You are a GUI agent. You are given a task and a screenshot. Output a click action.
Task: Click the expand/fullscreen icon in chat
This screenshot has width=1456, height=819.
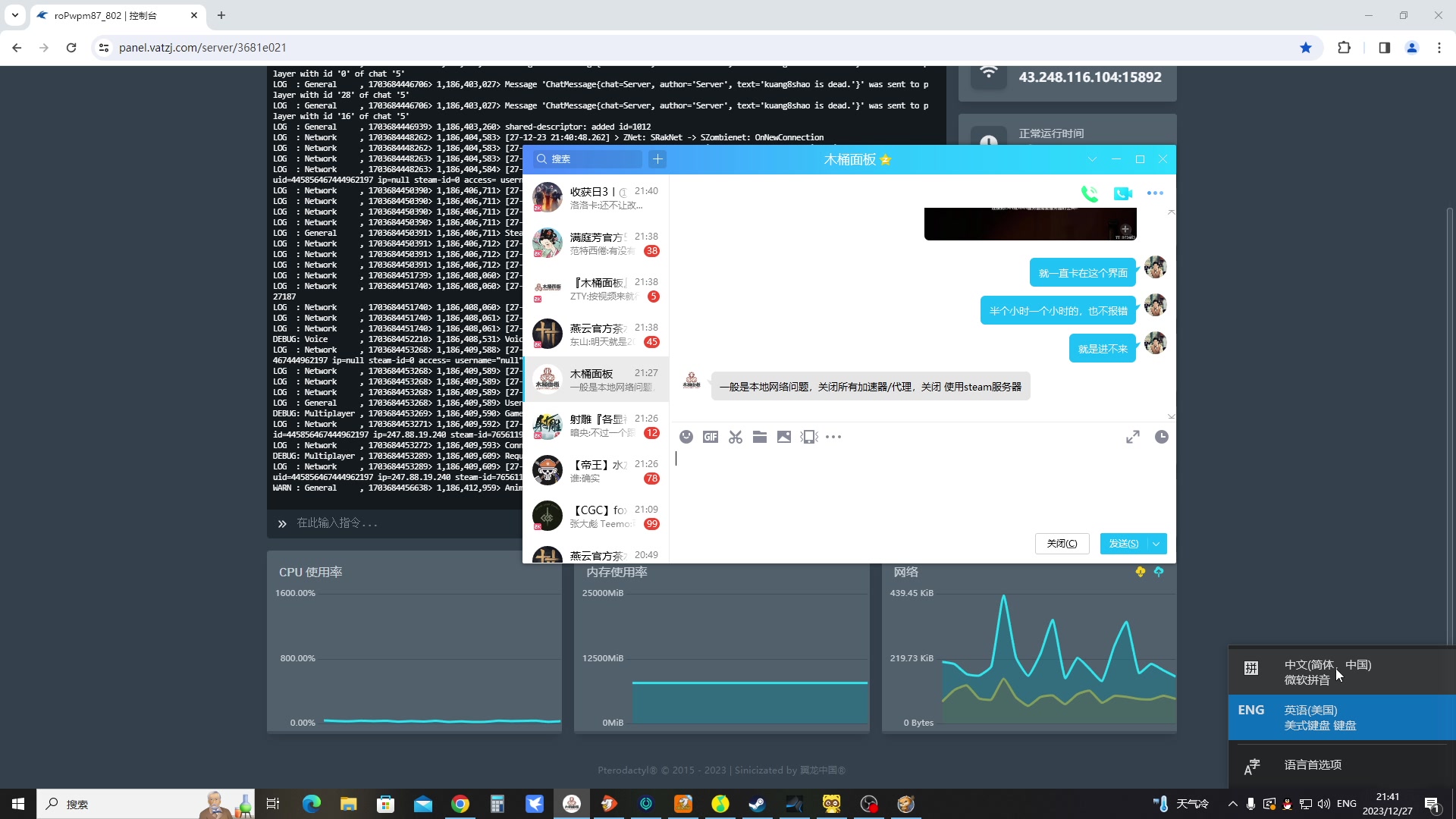1133,437
